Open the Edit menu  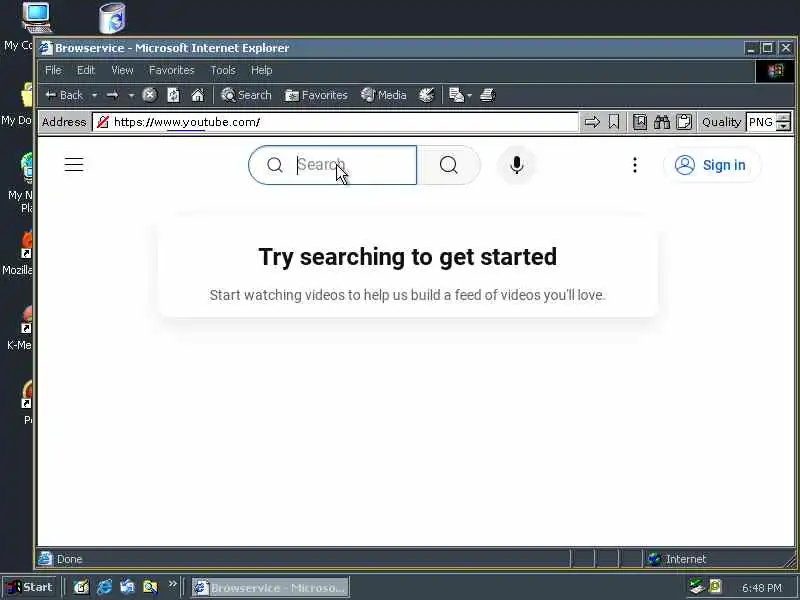pos(86,70)
